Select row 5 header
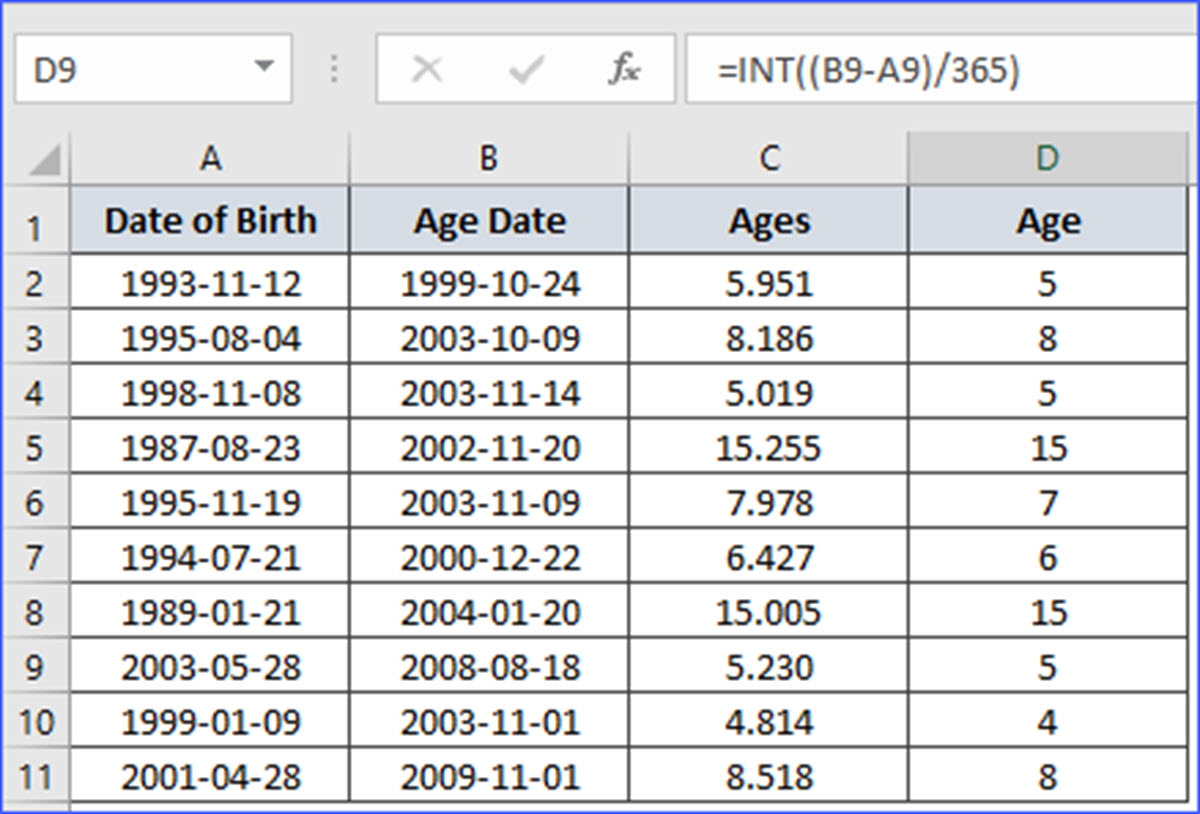 click(35, 448)
